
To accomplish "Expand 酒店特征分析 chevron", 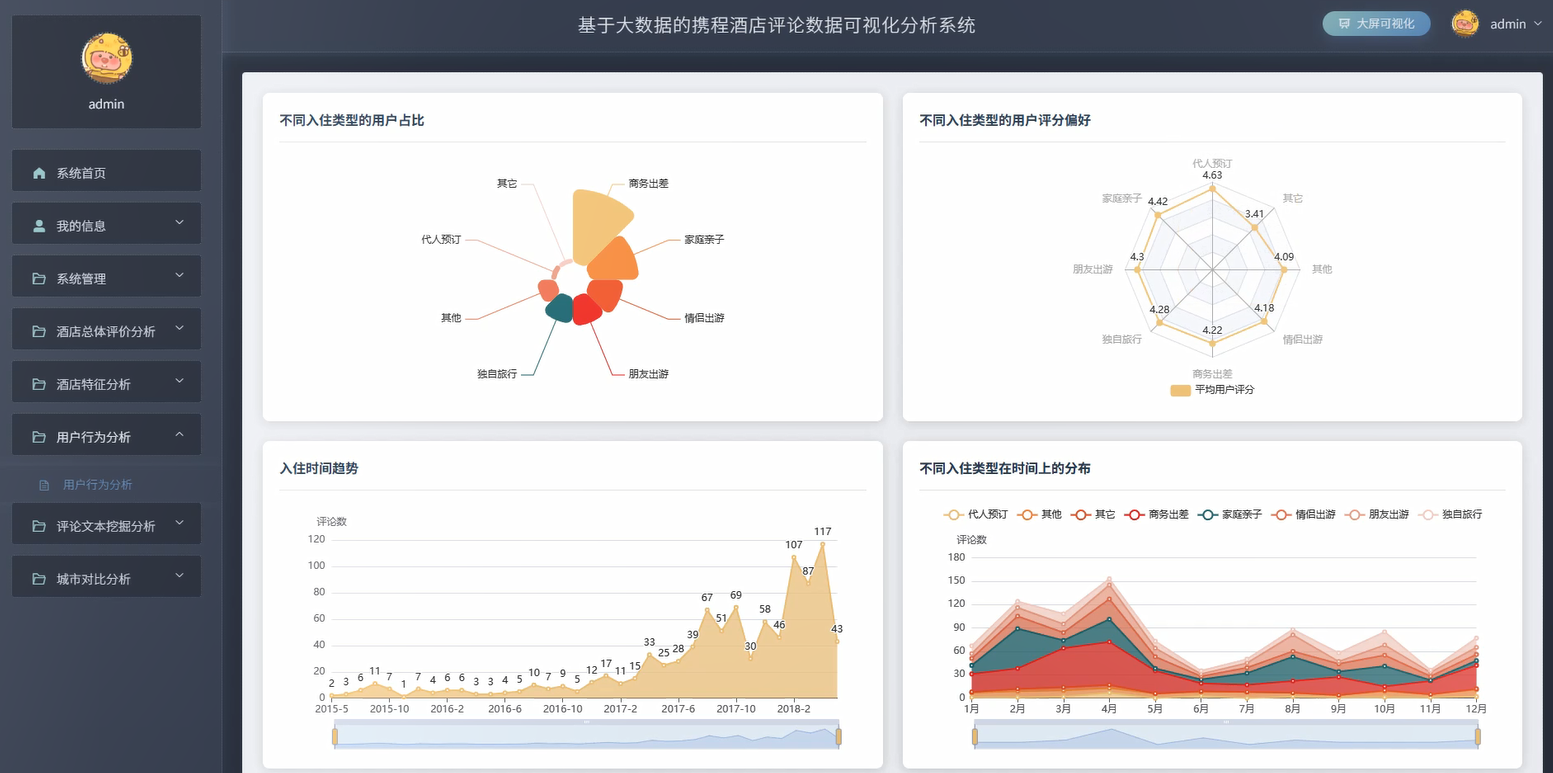I will tap(180, 380).
